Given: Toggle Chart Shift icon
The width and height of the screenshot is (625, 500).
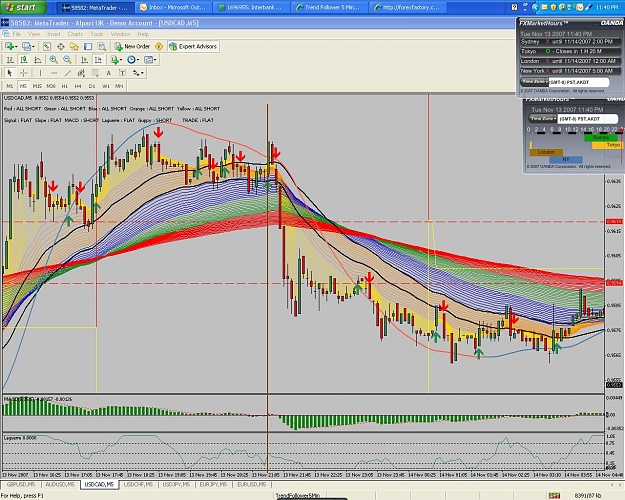Looking at the screenshot, I should [x=98, y=60].
